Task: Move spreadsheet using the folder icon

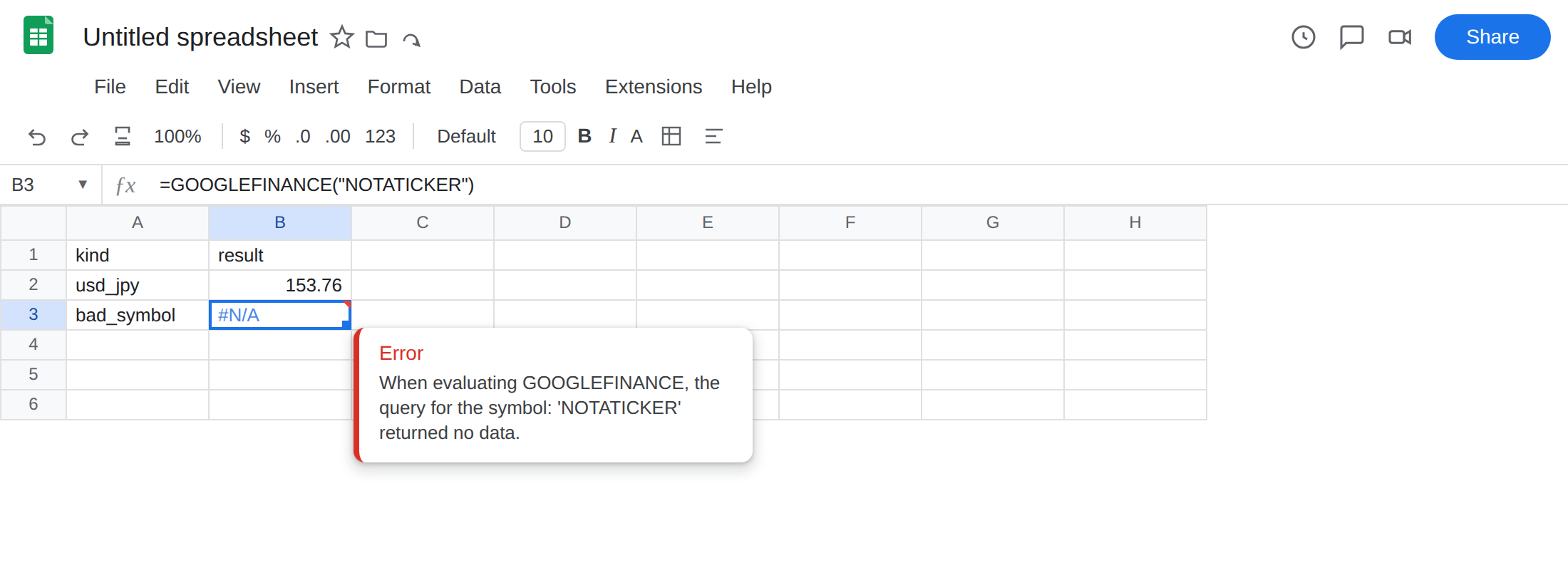Action: coord(376,38)
